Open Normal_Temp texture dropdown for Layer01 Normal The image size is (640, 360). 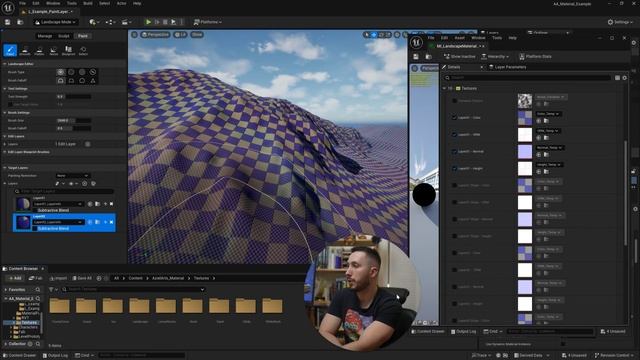coord(549,148)
